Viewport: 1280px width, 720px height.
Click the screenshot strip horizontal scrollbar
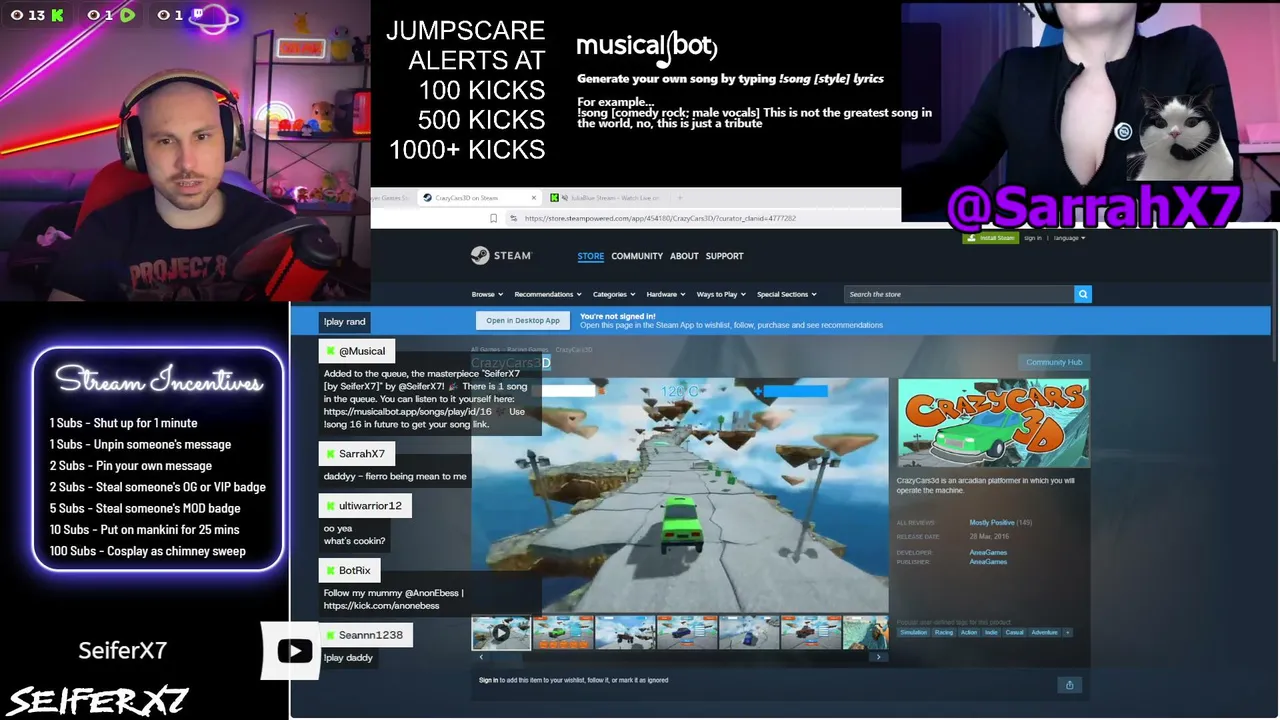pyautogui.click(x=680, y=657)
